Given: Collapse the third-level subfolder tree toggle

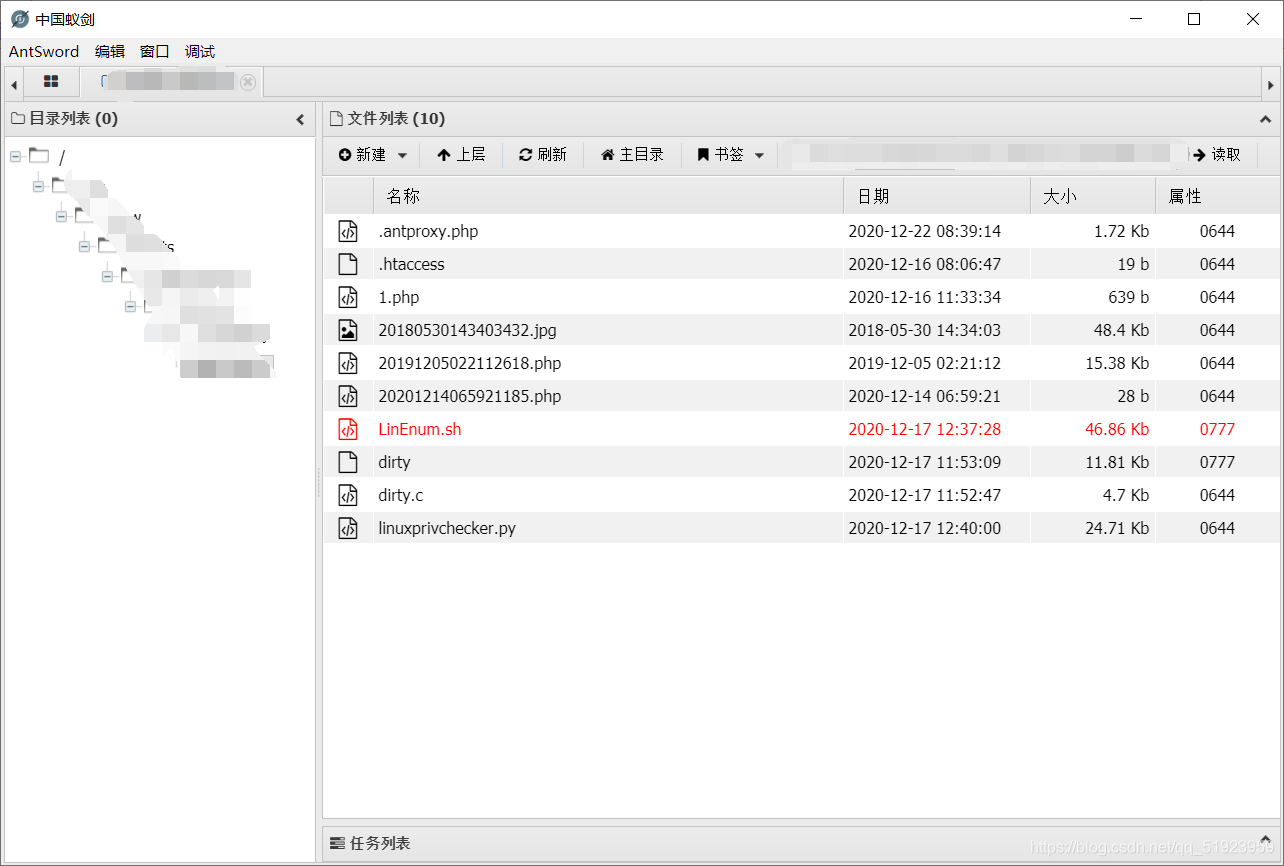Looking at the screenshot, I should tap(84, 246).
